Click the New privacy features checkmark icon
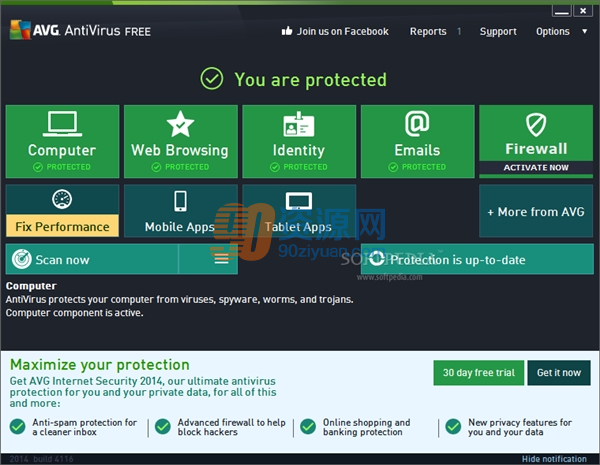This screenshot has height=465, width=600. (453, 426)
